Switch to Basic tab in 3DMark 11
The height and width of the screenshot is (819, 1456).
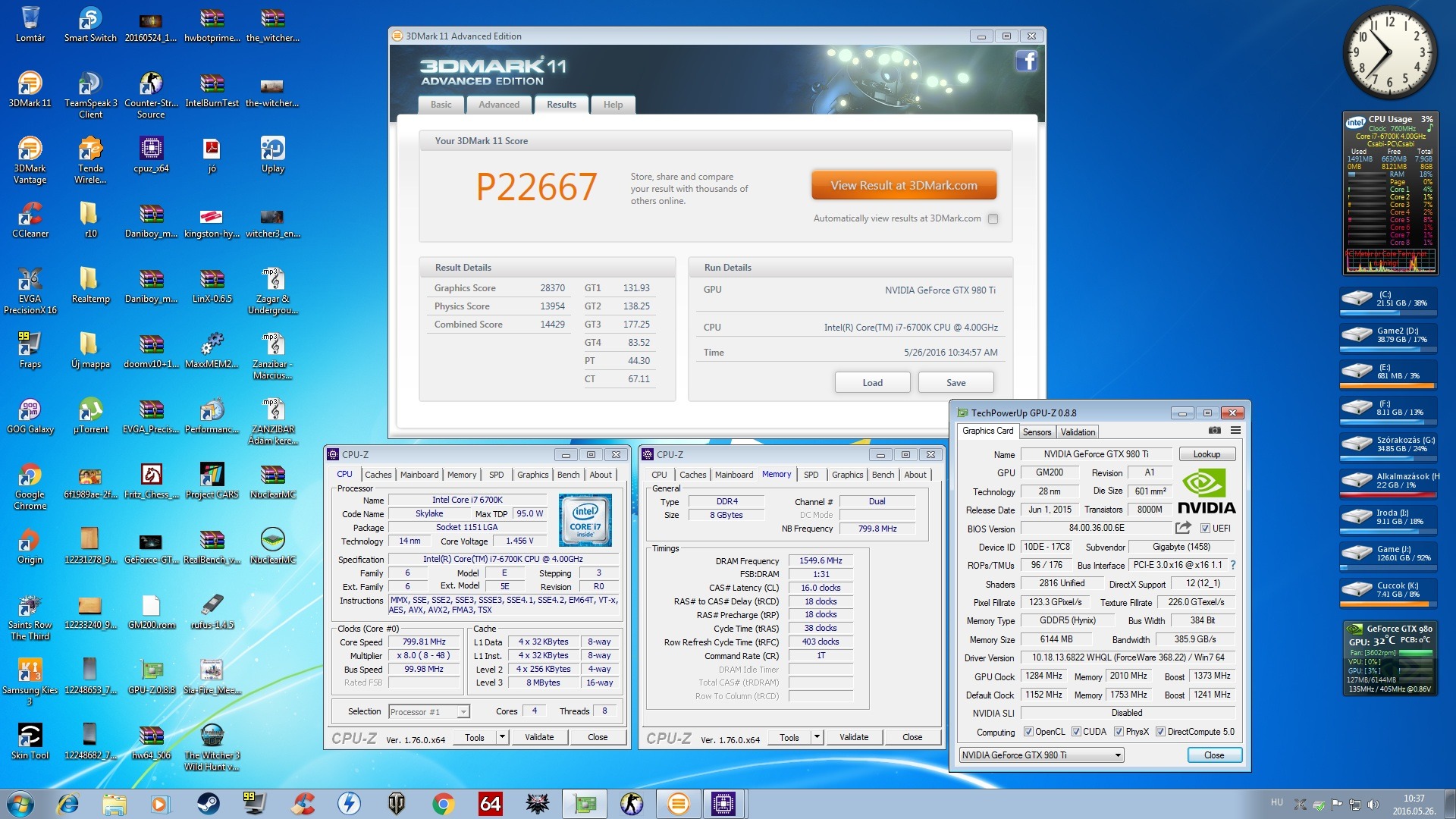441,105
